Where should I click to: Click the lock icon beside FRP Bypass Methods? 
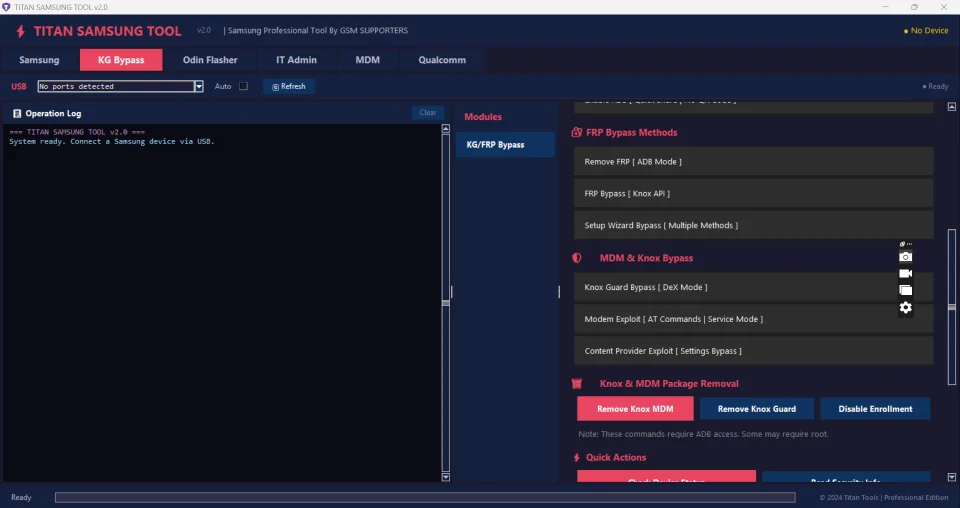click(x=577, y=133)
